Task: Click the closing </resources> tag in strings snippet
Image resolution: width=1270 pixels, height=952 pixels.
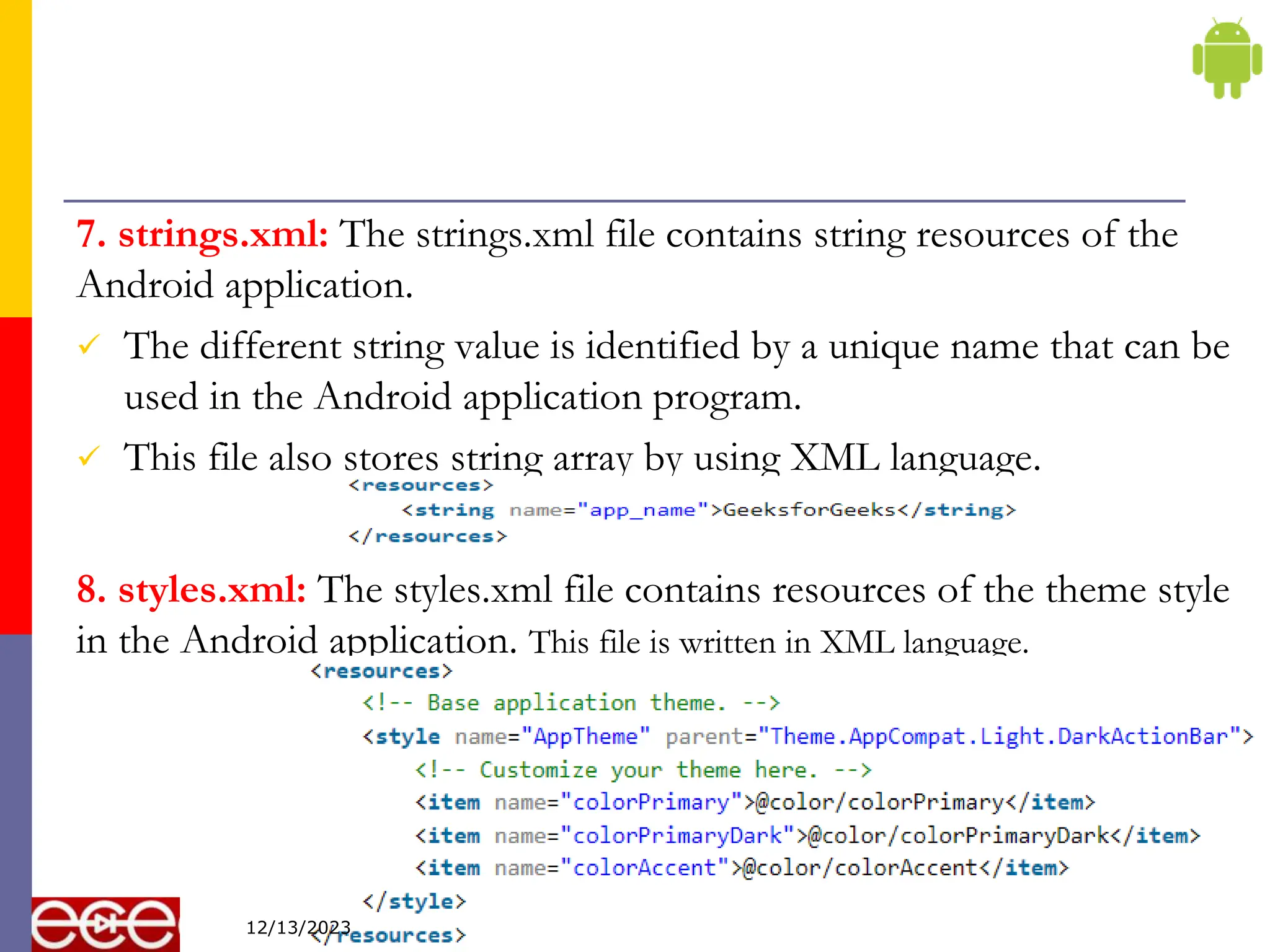Action: (427, 536)
